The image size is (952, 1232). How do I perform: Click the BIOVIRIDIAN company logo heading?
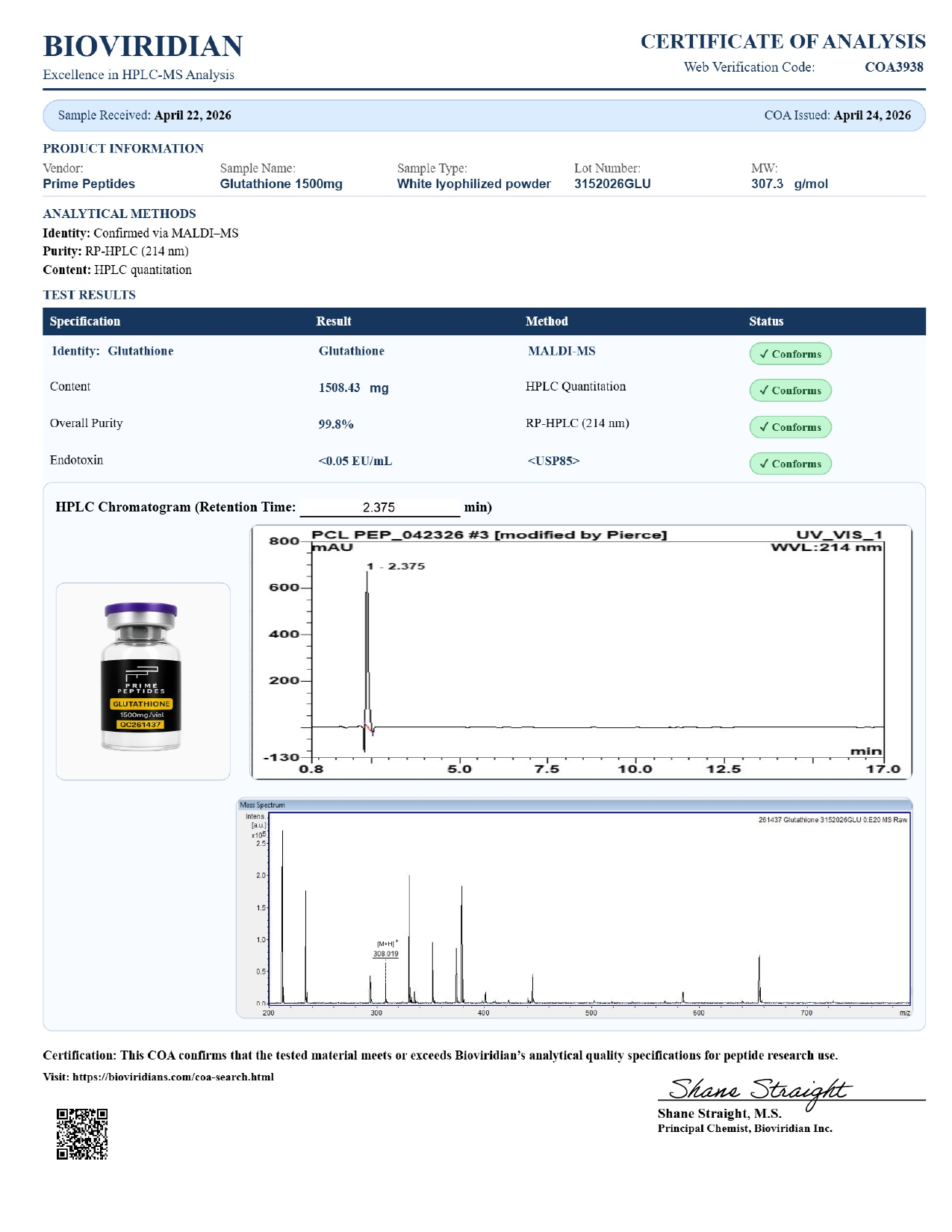[143, 46]
